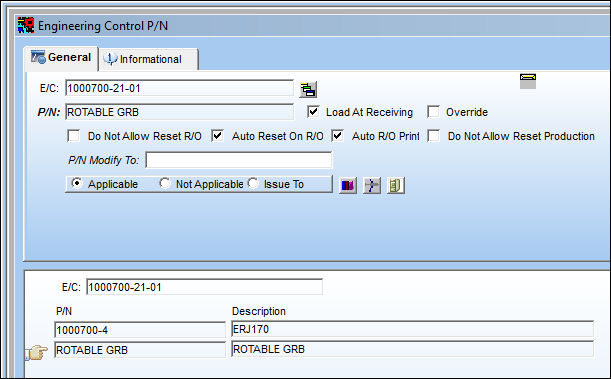
Task: Click the Engineering Control P/N window title
Action: pyautogui.click(x=103, y=26)
